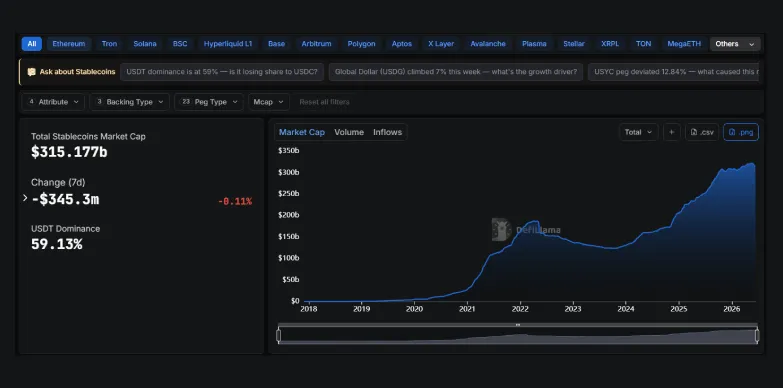This screenshot has height=388, width=783.
Task: Filter stablecoins by Ethereum chain
Action: click(x=69, y=44)
